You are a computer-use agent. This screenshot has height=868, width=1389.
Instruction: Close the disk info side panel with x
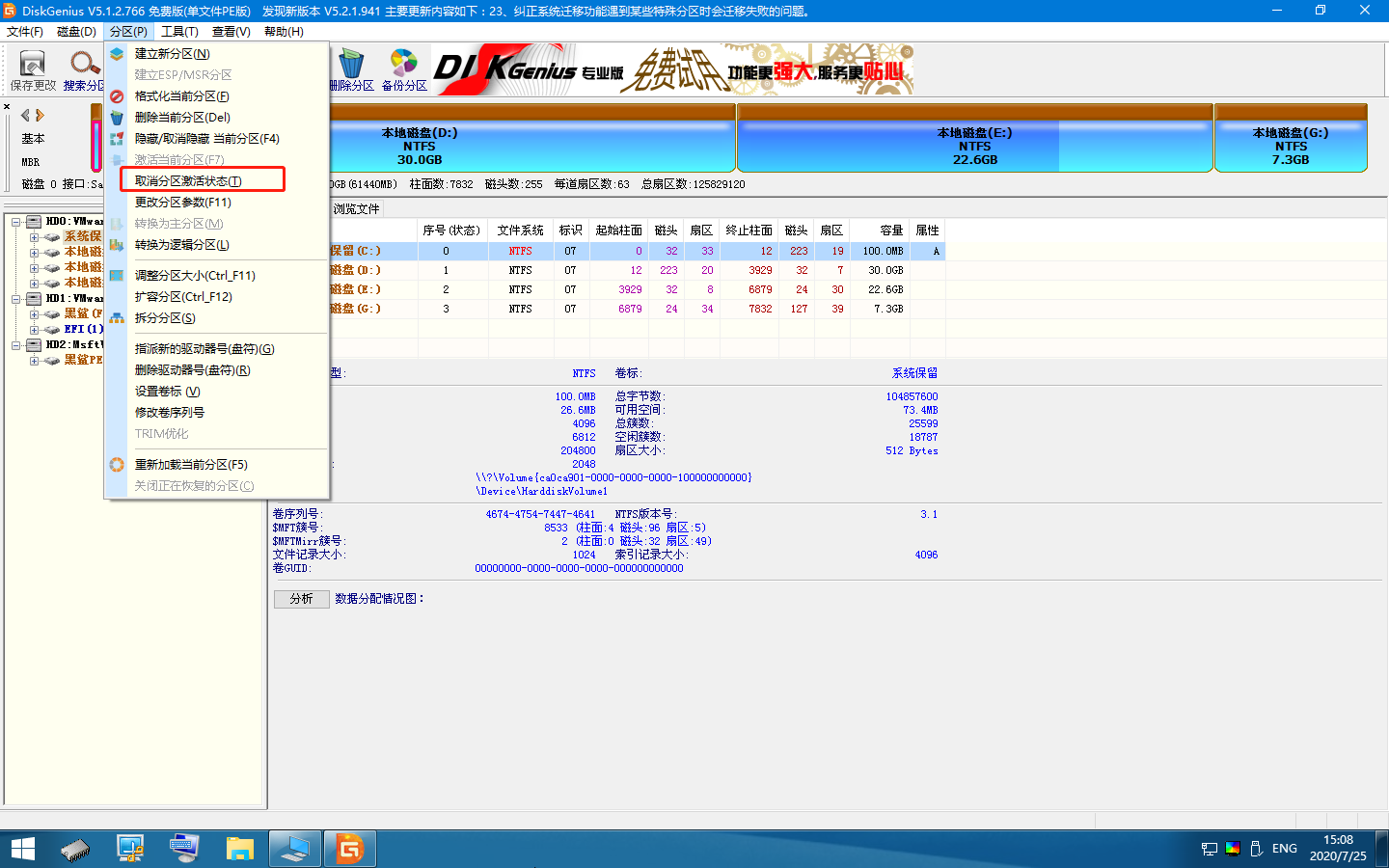coord(7,107)
